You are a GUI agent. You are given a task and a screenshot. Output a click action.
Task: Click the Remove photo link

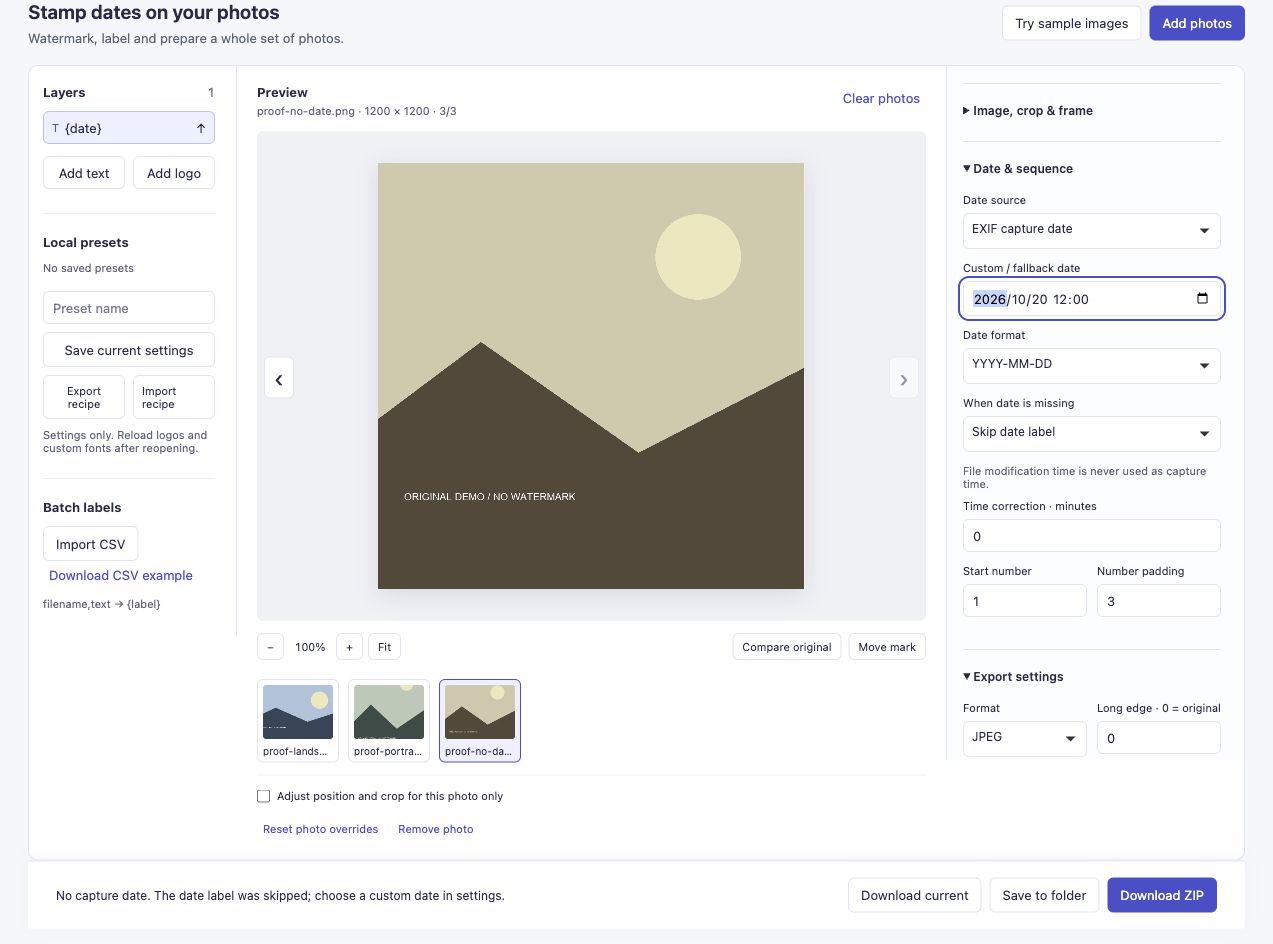pos(436,829)
